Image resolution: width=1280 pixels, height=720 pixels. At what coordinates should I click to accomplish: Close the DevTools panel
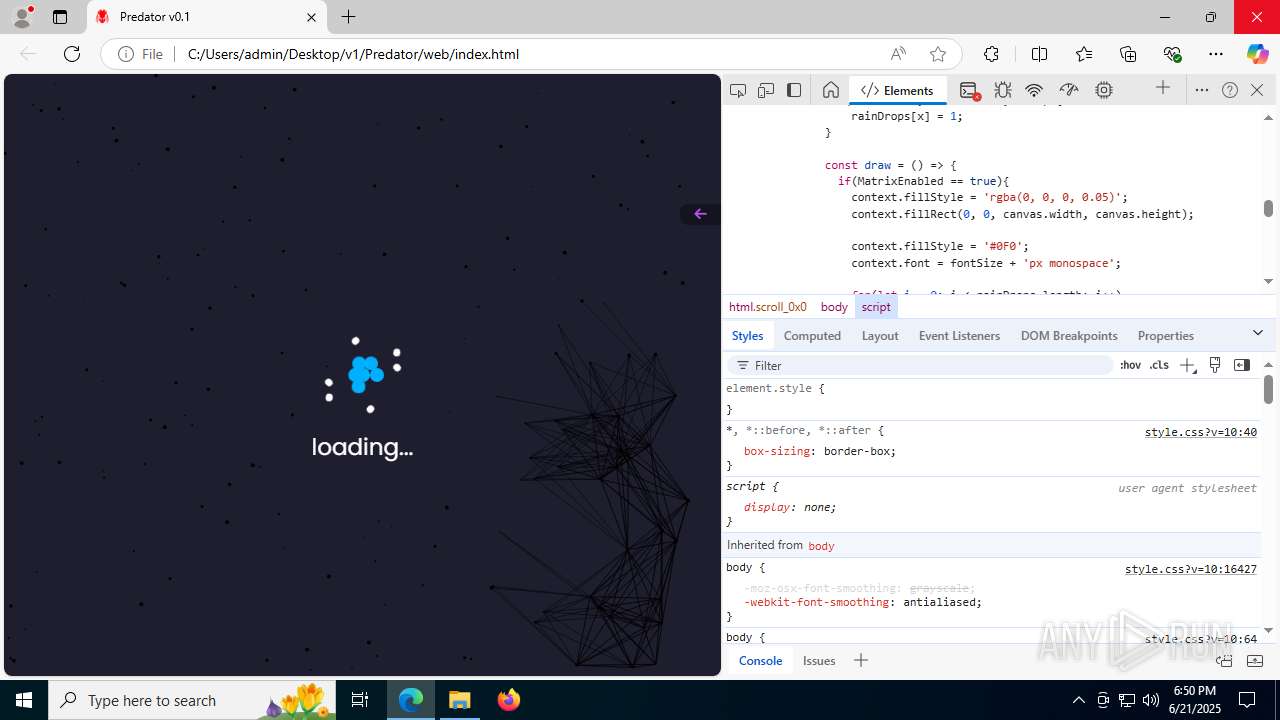click(x=1257, y=90)
